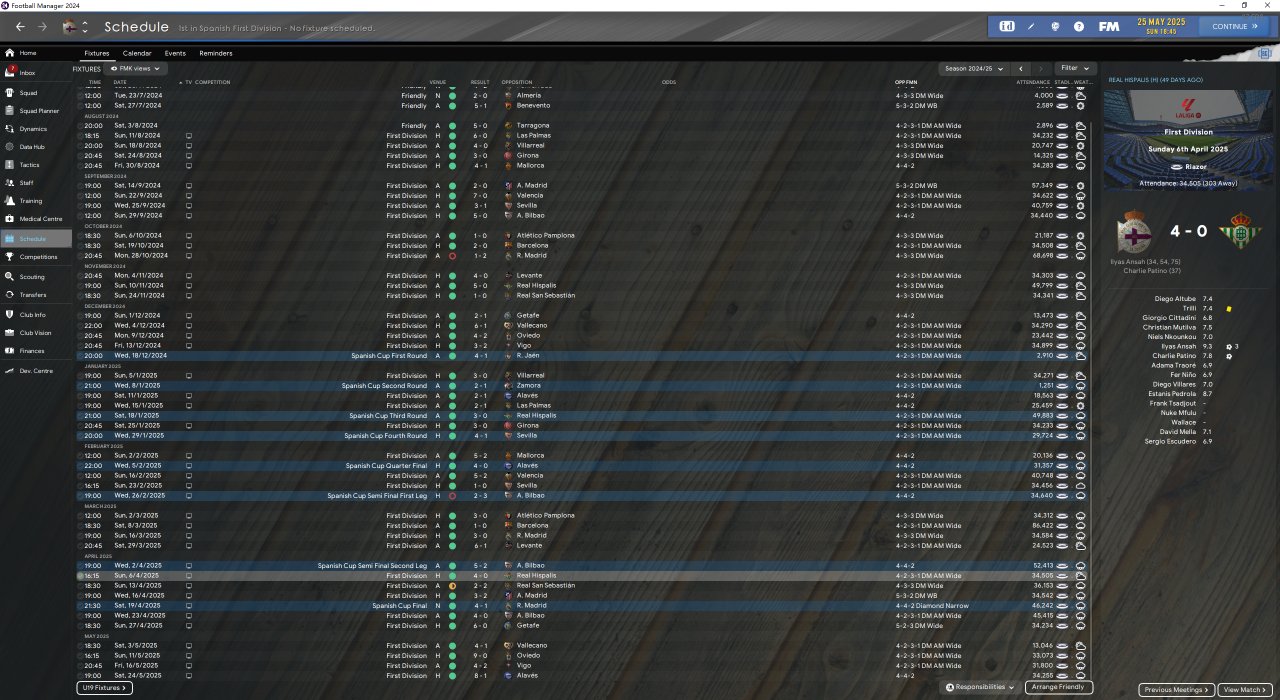The image size is (1280, 700).
Task: Click Arrange Friendly
Action: click(x=1059, y=688)
